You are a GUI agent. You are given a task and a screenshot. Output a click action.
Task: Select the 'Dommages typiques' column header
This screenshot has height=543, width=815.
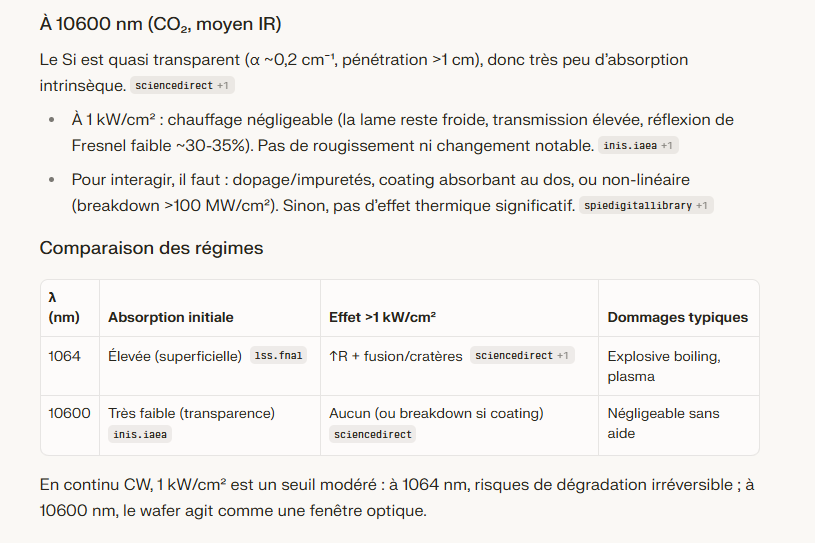point(677,317)
